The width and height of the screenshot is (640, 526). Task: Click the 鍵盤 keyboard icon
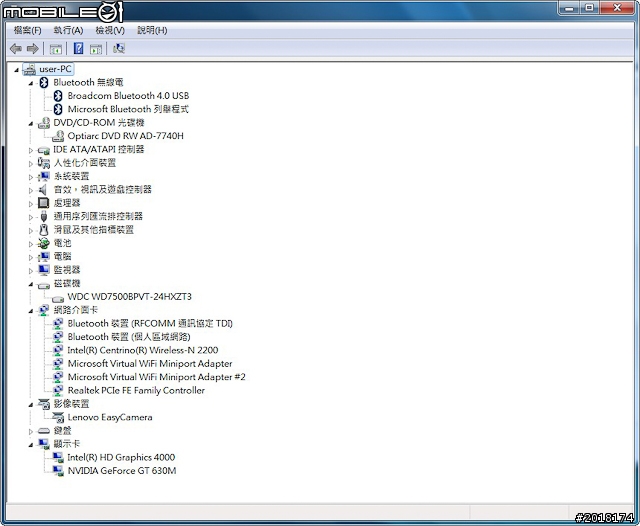(44, 431)
